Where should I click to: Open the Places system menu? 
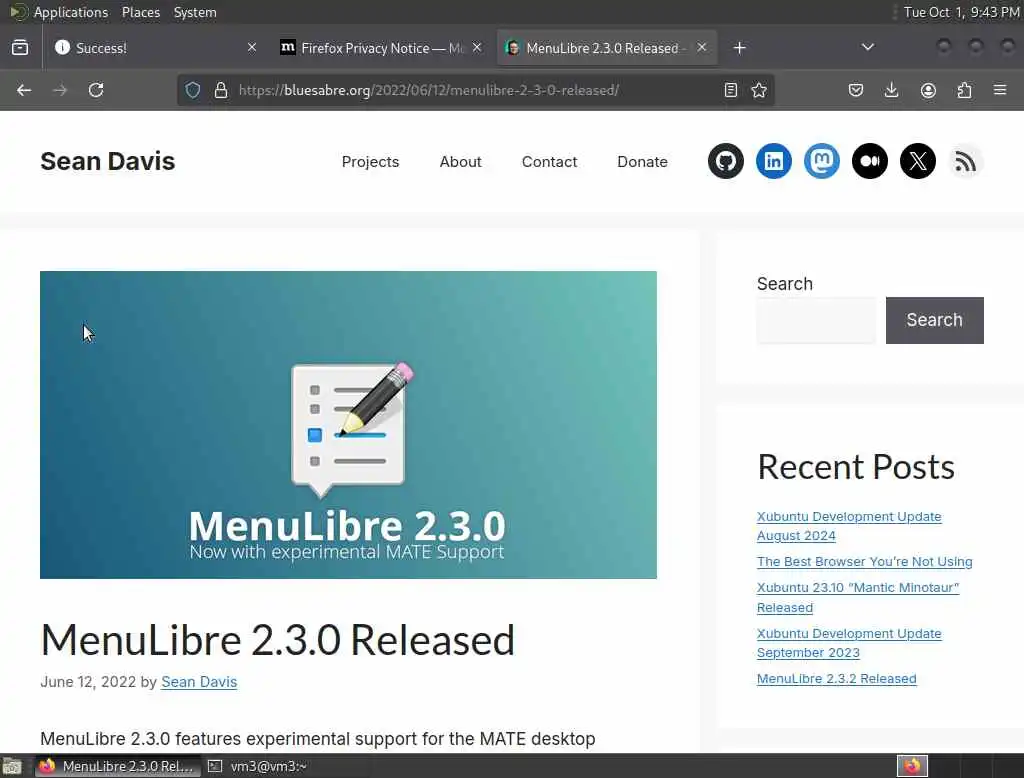click(141, 12)
